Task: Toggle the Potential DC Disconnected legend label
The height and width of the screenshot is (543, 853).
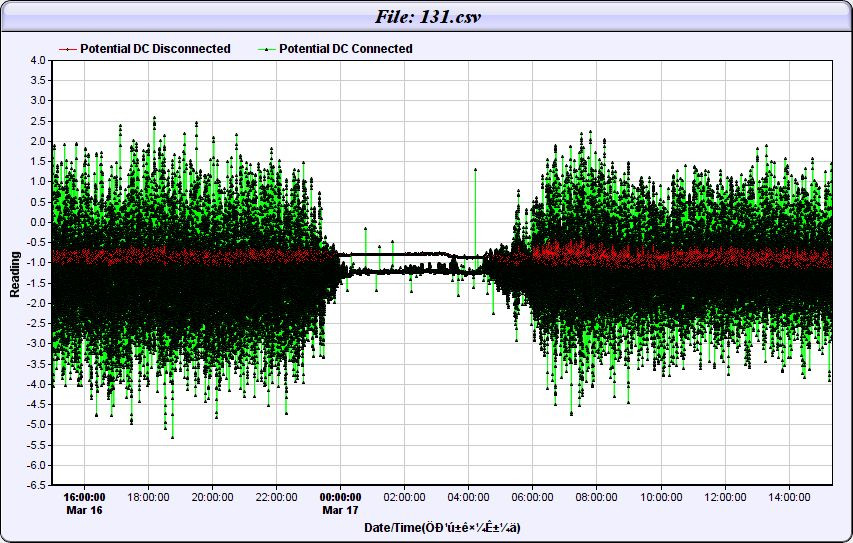Action: coord(155,48)
